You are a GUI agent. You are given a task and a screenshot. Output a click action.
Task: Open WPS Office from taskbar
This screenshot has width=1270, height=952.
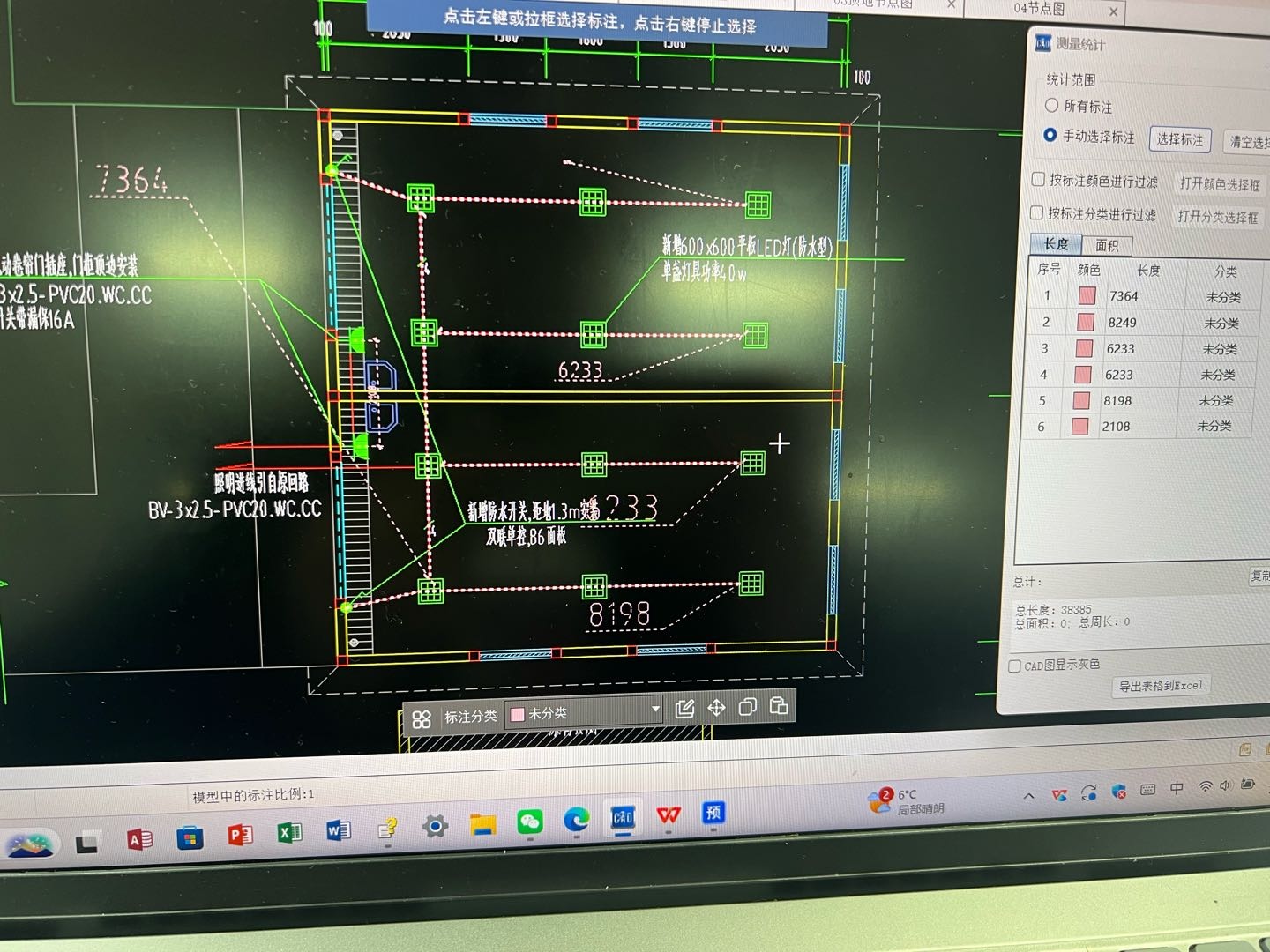[x=669, y=815]
